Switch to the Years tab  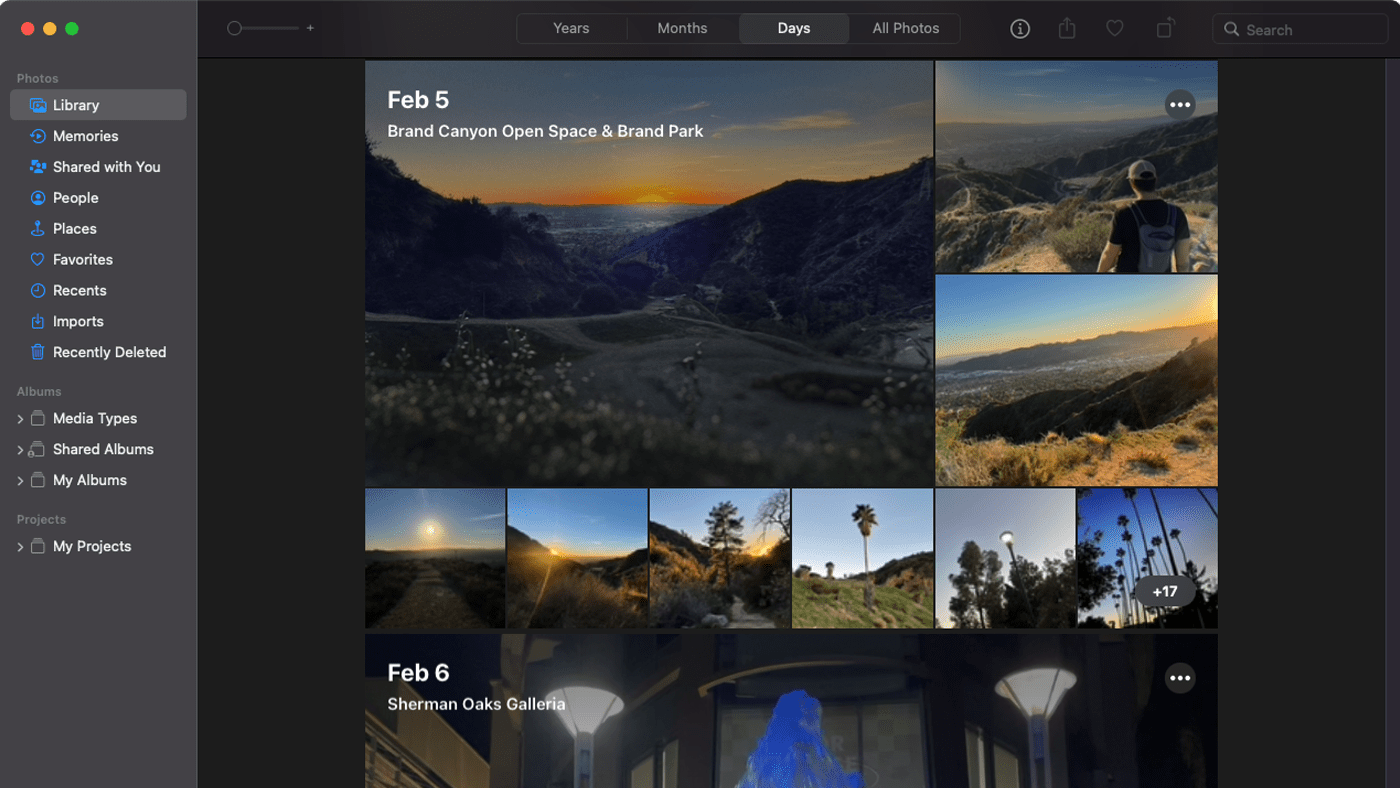571,29
